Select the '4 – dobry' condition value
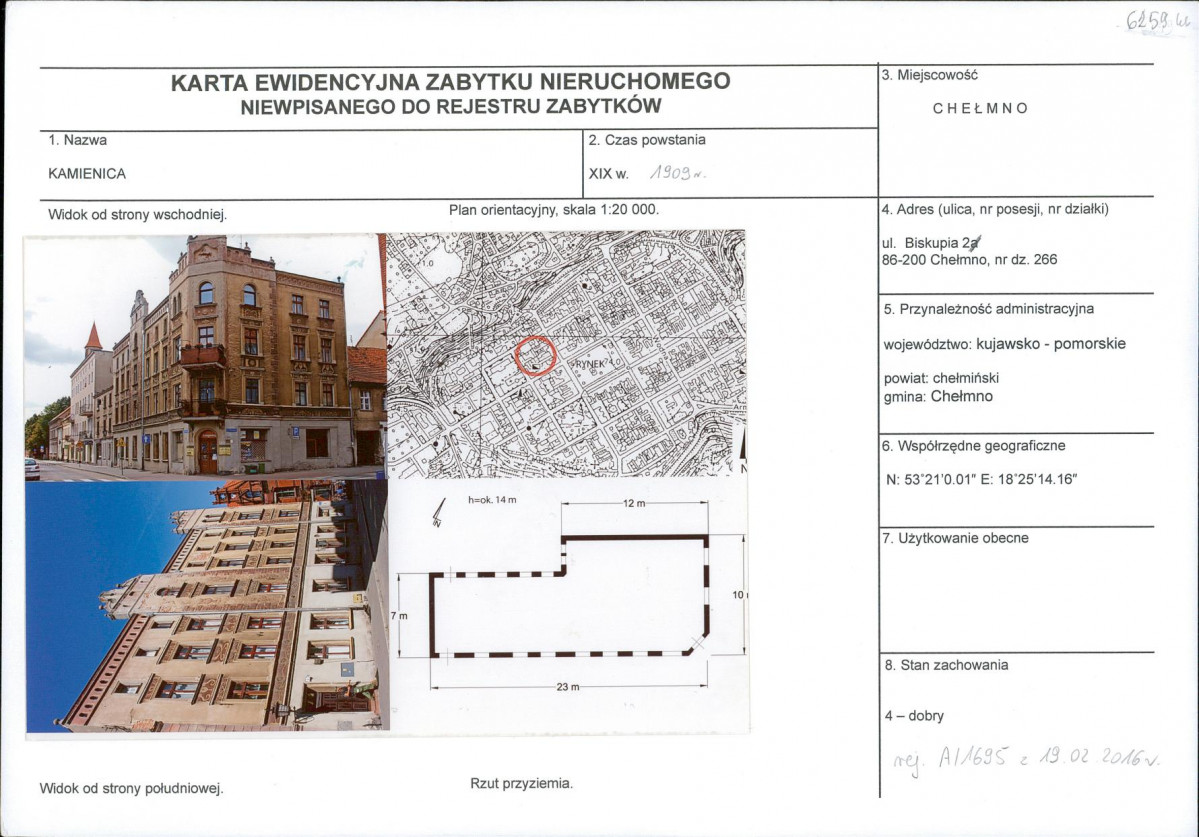 pos(914,716)
